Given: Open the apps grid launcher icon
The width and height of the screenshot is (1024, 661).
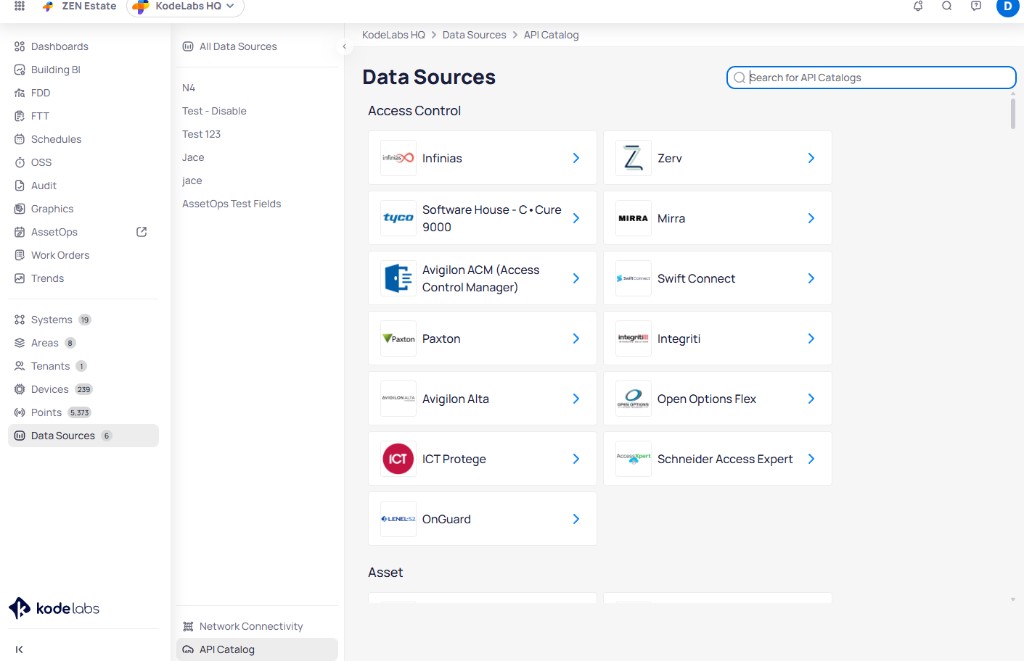Looking at the screenshot, I should [20, 6].
